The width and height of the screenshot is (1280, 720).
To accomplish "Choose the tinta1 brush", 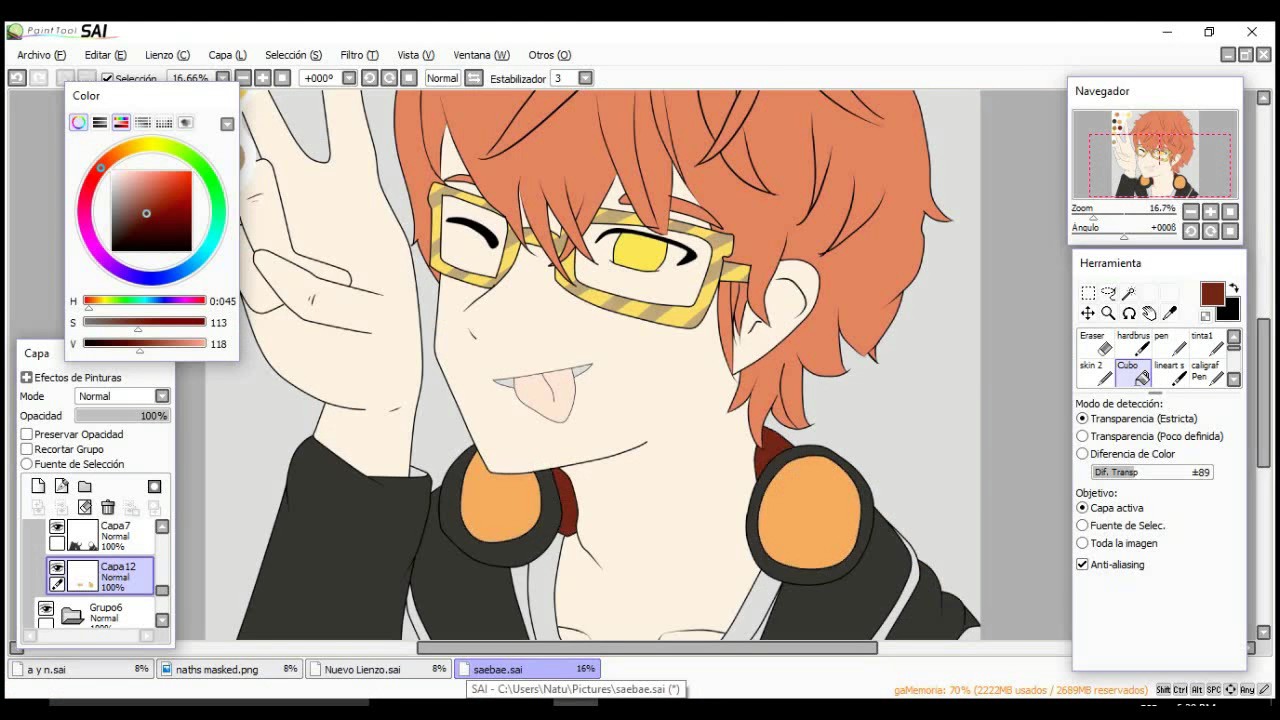I will pos(1207,343).
